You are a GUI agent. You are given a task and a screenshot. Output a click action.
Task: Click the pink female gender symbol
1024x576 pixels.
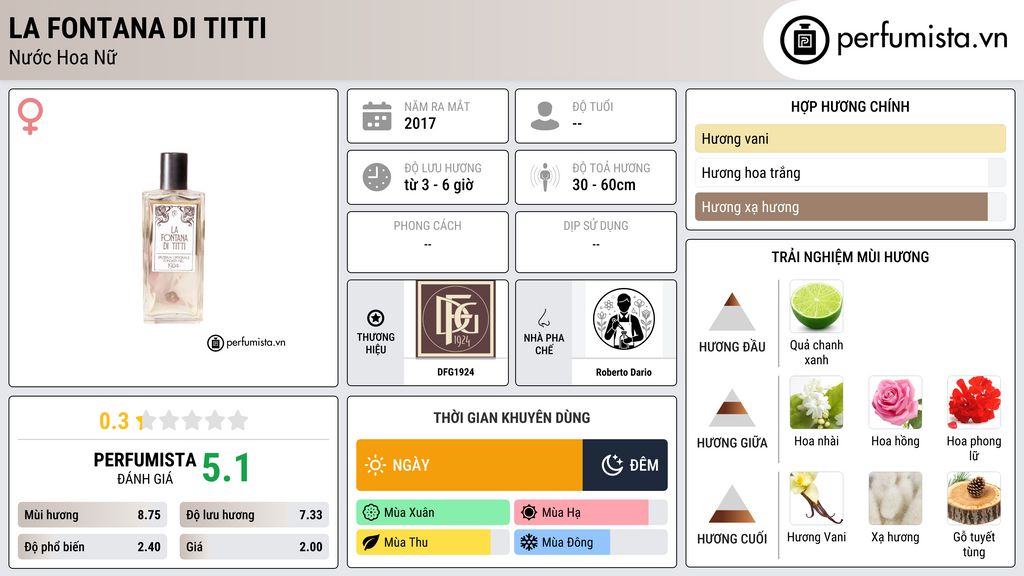tap(30, 116)
